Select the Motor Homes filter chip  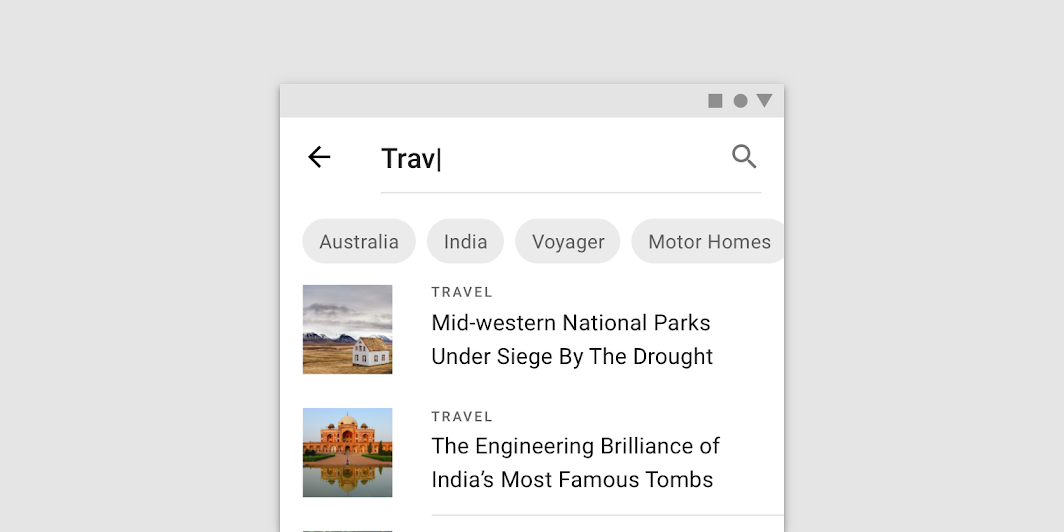point(708,242)
